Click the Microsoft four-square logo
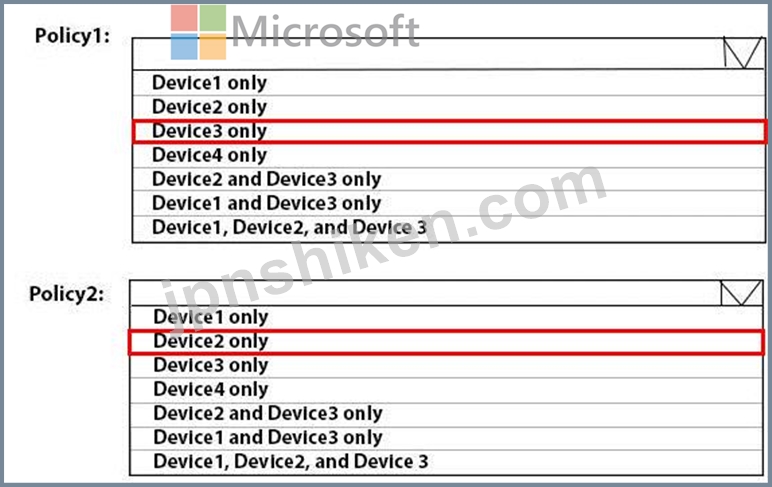The width and height of the screenshot is (772, 487). tap(198, 32)
